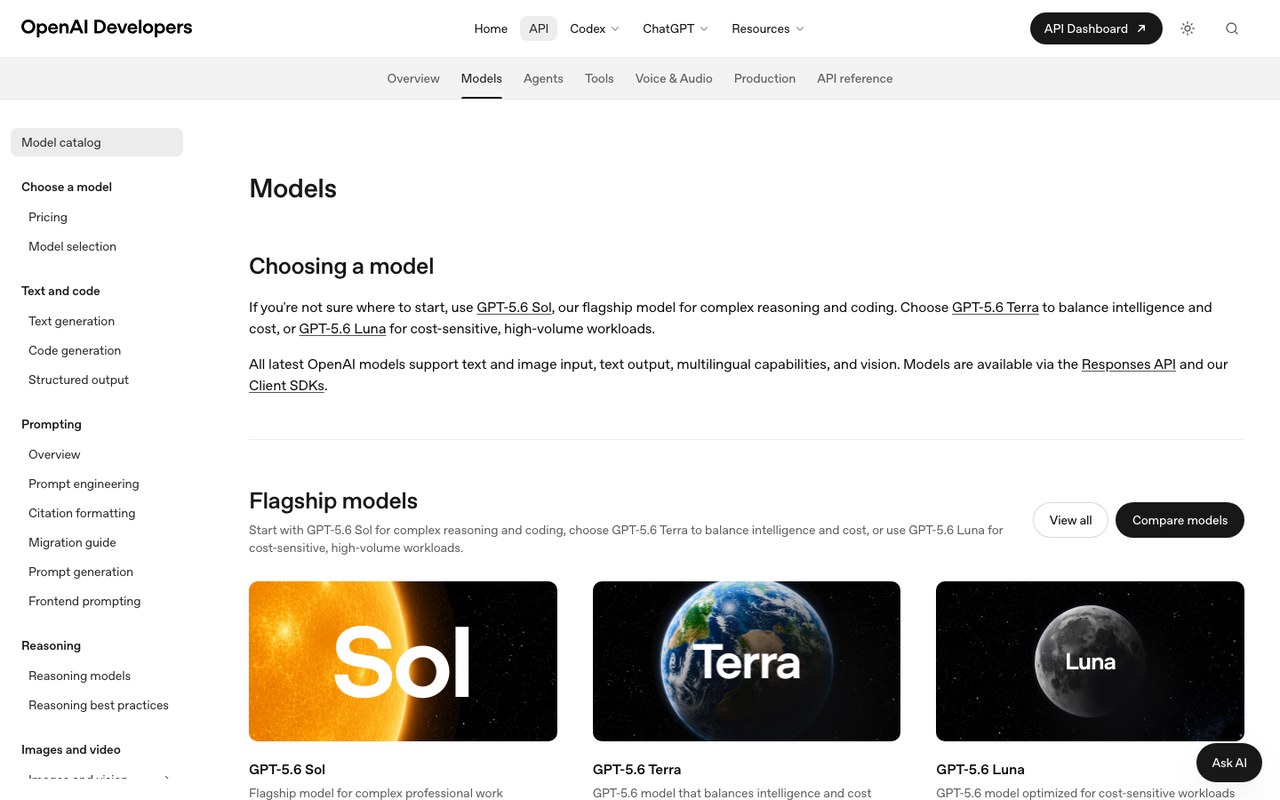
Task: Expand the Codex dropdown menu
Action: click(595, 29)
